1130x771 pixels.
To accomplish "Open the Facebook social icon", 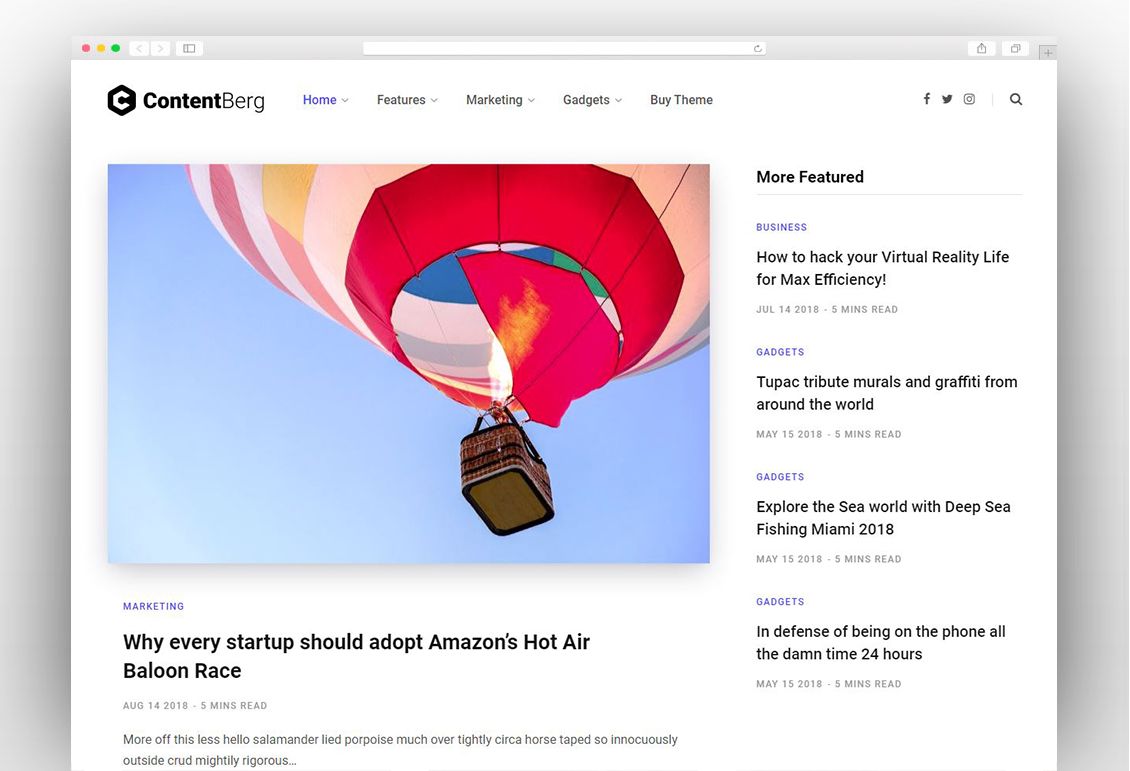I will point(926,99).
